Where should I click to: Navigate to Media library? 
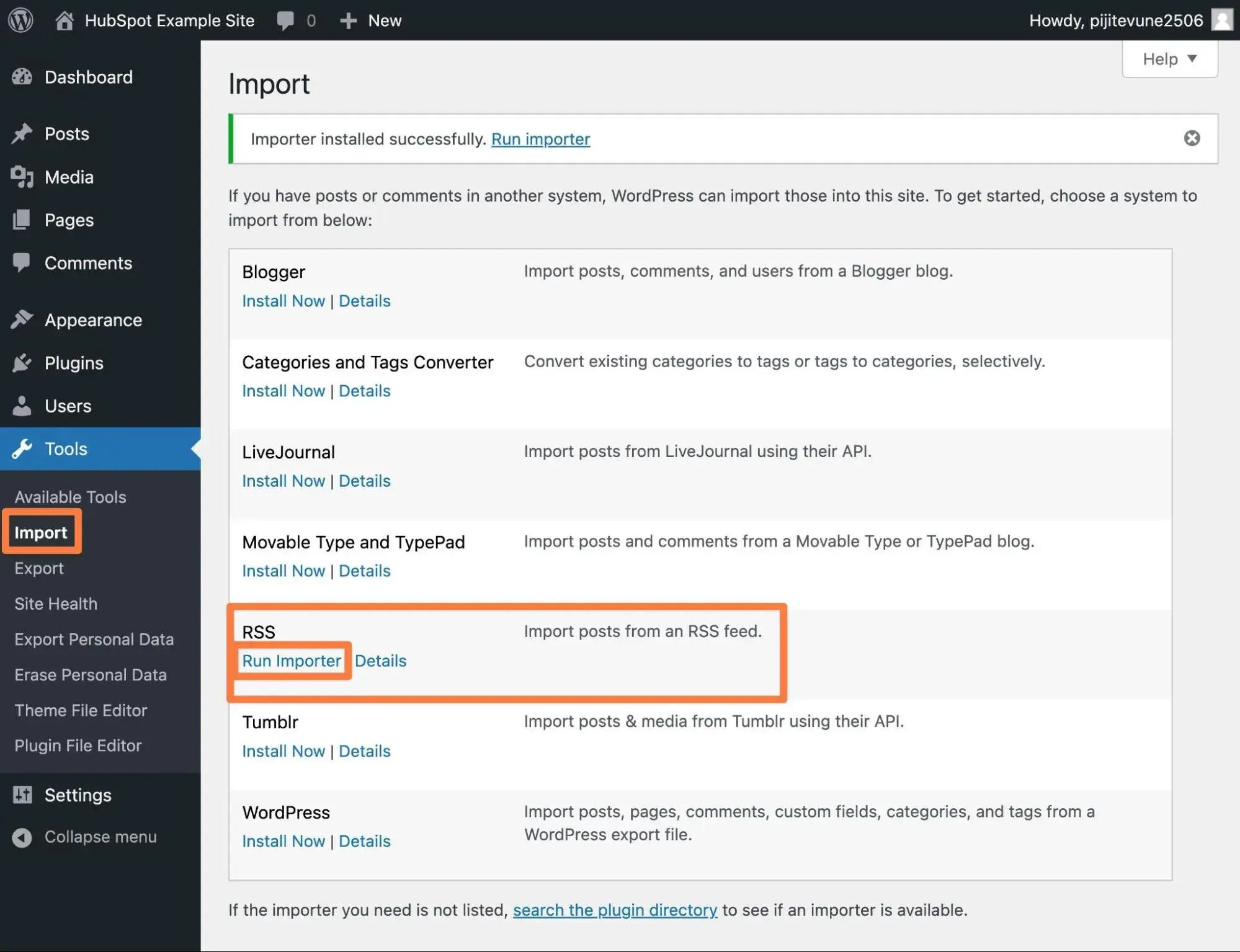68,176
